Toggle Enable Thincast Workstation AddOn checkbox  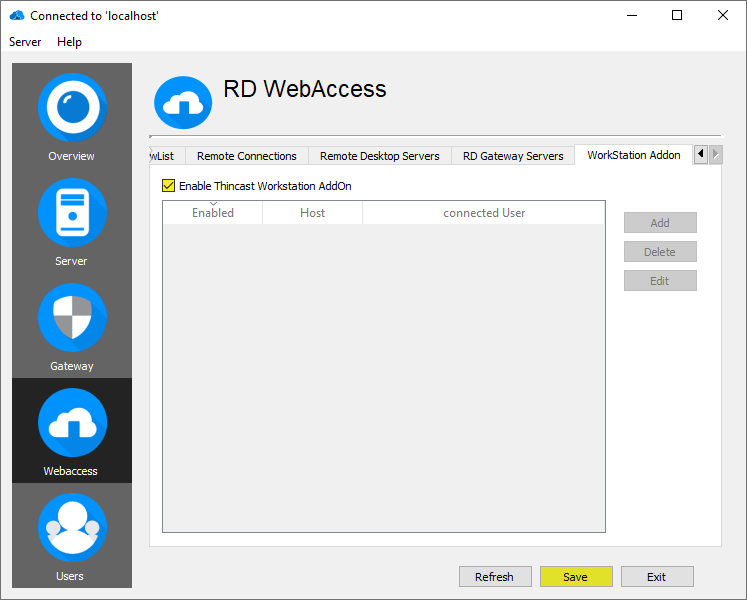click(168, 185)
